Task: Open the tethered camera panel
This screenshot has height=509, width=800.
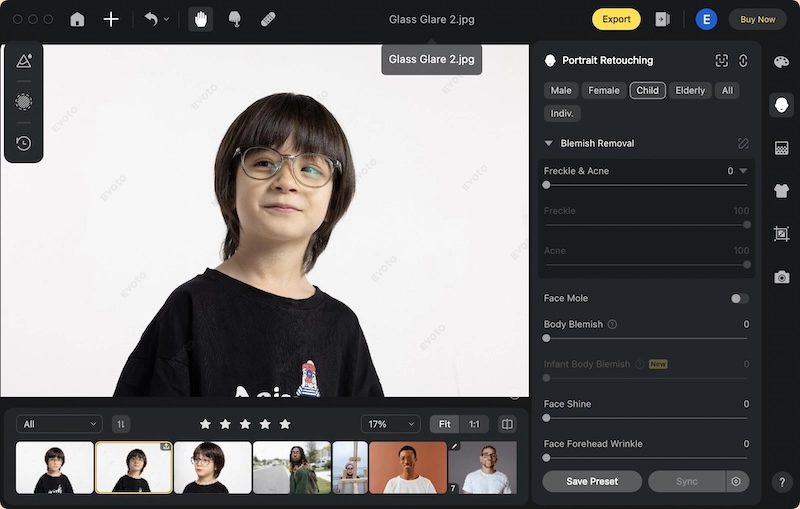Action: click(781, 277)
